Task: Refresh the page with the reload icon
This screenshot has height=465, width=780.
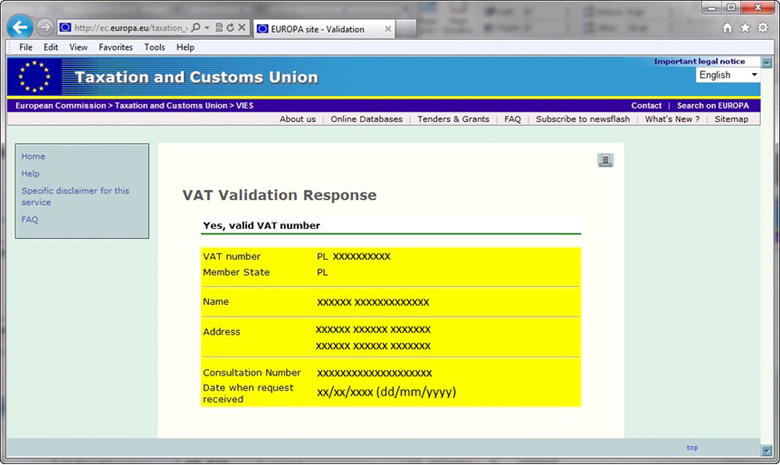Action: 230,28
